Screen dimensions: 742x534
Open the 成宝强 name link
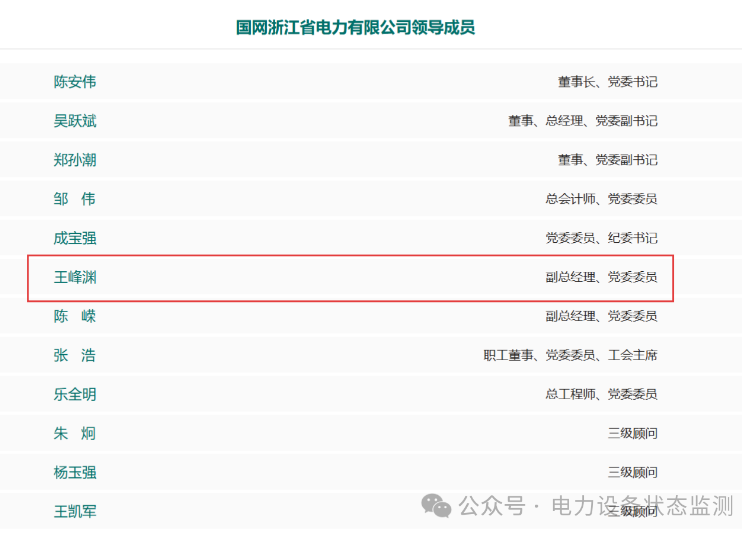75,238
